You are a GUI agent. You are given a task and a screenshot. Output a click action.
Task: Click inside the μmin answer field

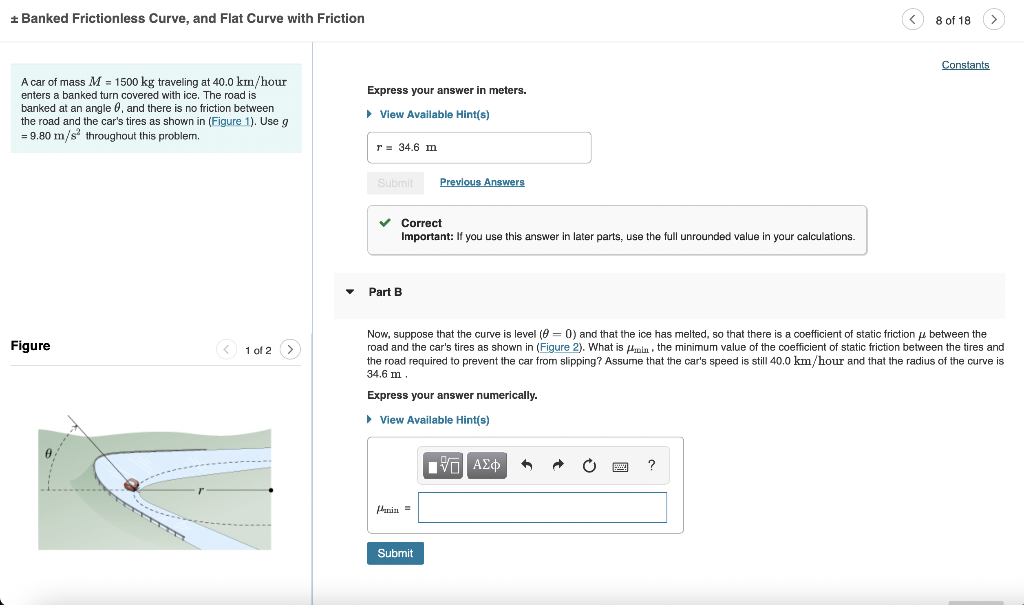pyautogui.click(x=543, y=507)
